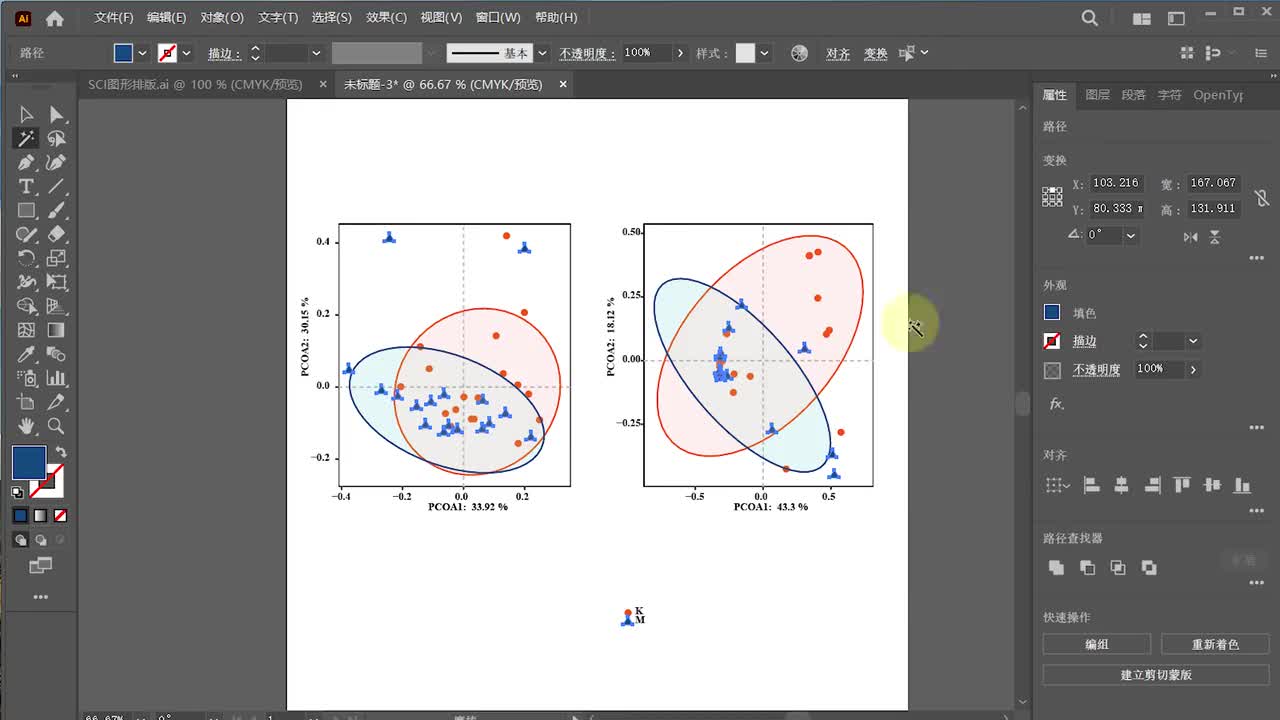Viewport: 1280px width, 720px height.
Task: Select the Rectangle tool
Action: tap(26, 211)
